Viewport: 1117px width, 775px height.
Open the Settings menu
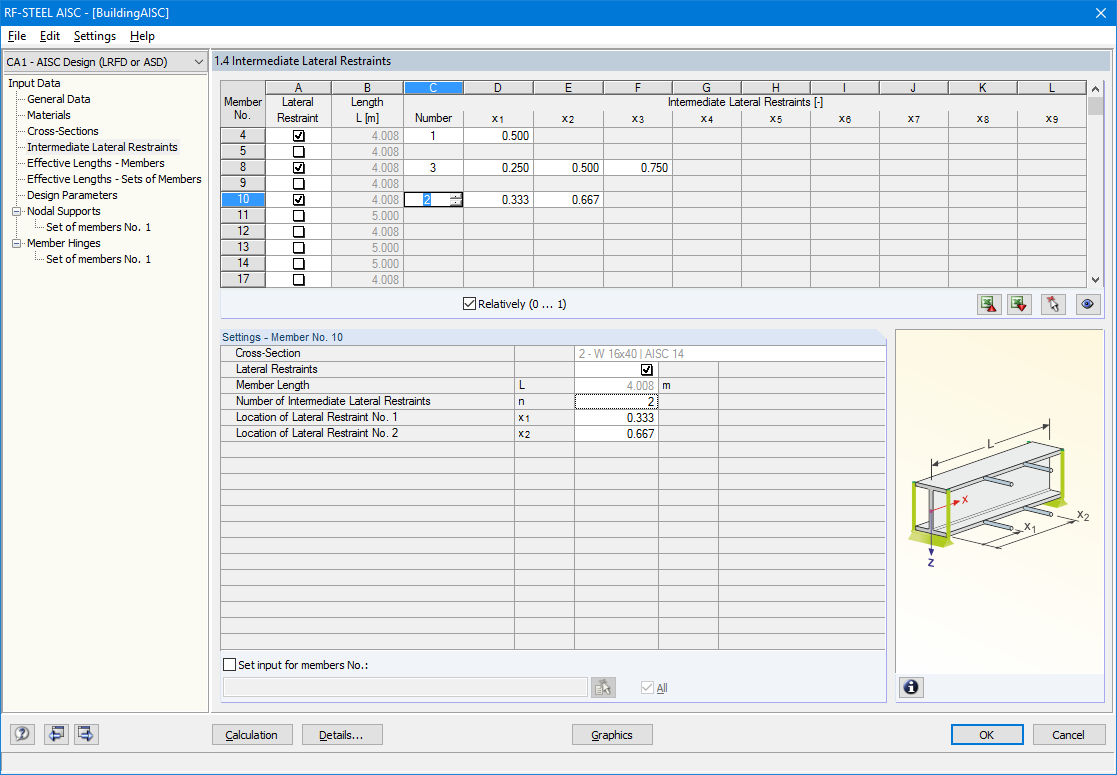pyautogui.click(x=95, y=36)
